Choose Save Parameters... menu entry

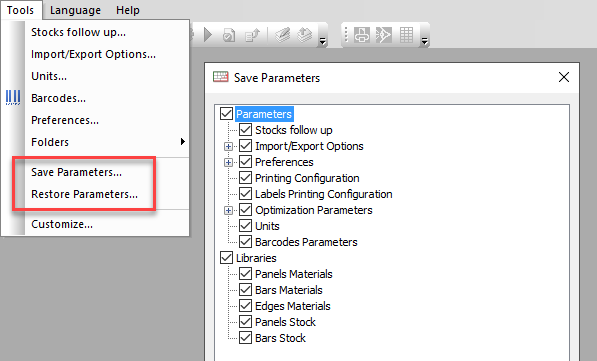click(x=77, y=172)
